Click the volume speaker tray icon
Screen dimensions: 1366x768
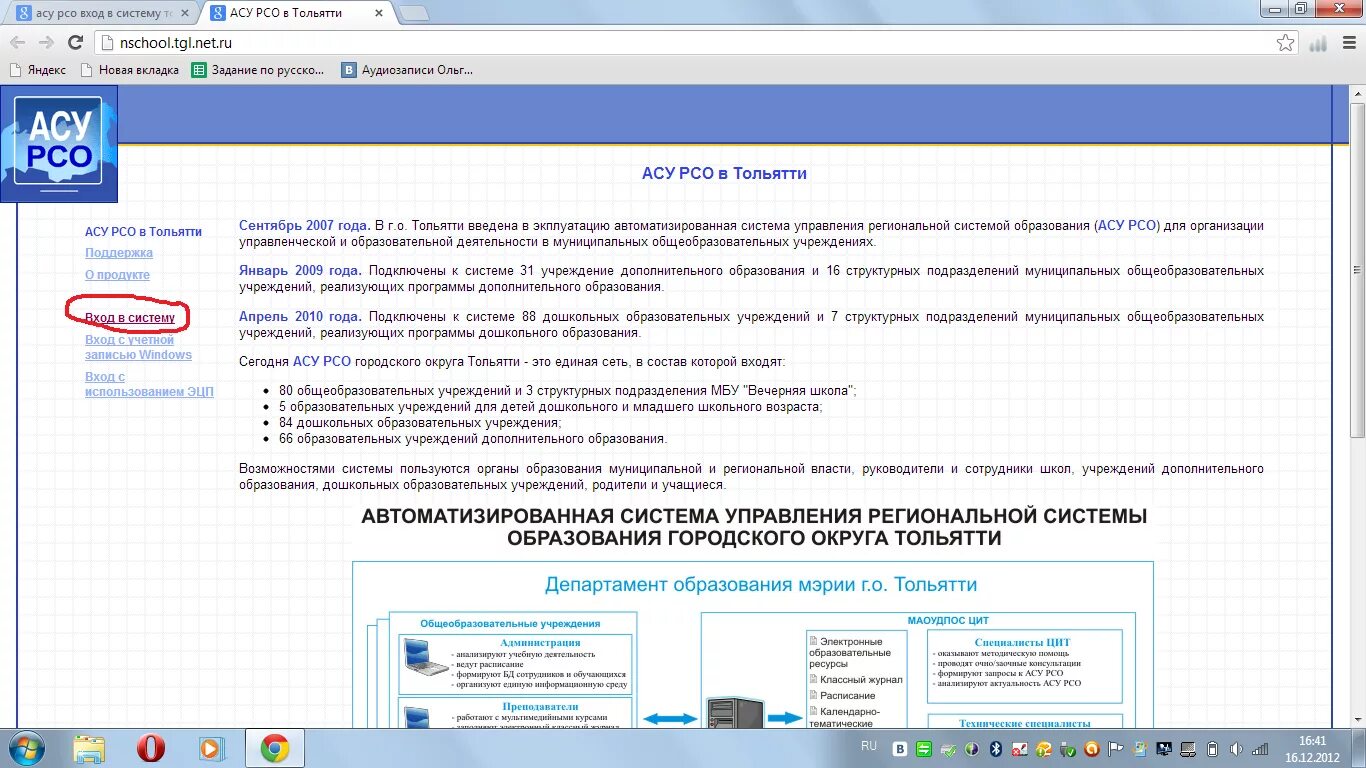coord(1236,748)
